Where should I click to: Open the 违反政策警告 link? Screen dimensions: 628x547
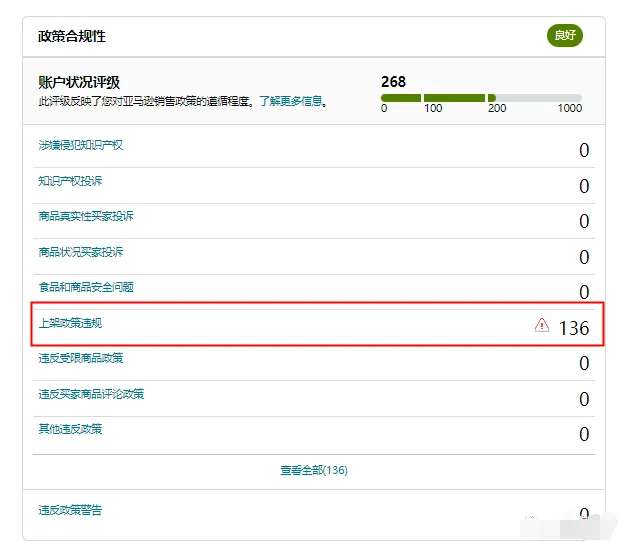70,510
